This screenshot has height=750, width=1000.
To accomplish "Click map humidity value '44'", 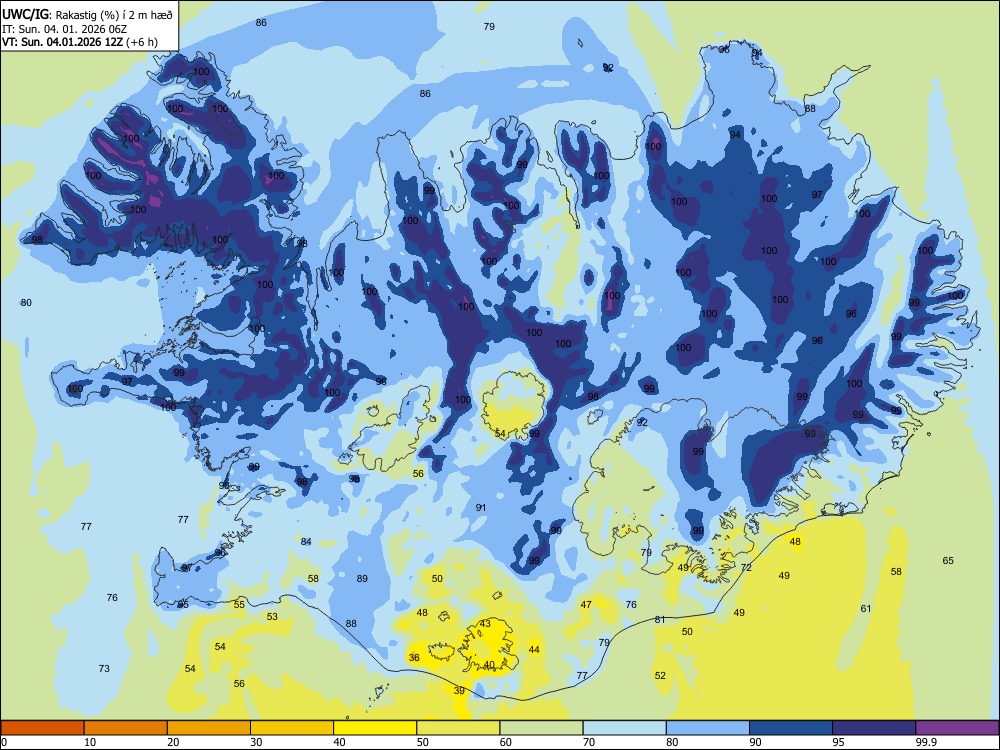I will click(534, 649).
